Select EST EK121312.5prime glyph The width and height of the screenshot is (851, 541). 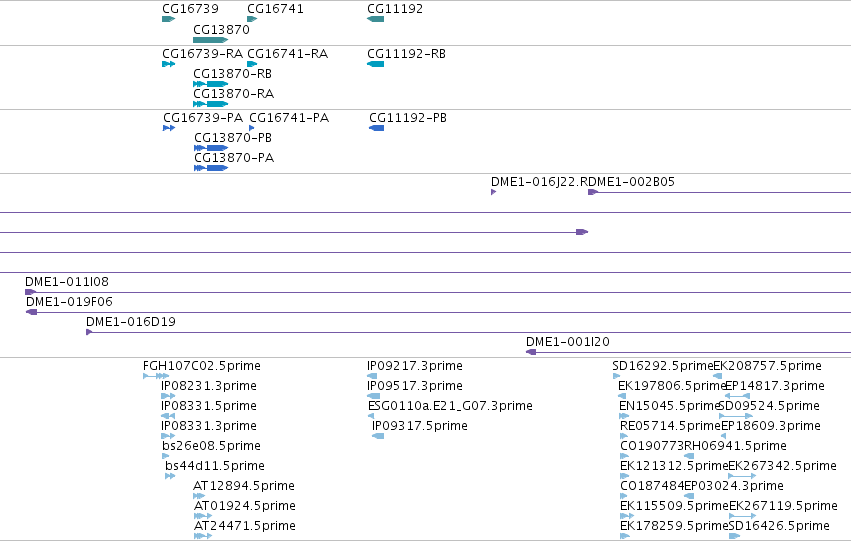[624, 476]
